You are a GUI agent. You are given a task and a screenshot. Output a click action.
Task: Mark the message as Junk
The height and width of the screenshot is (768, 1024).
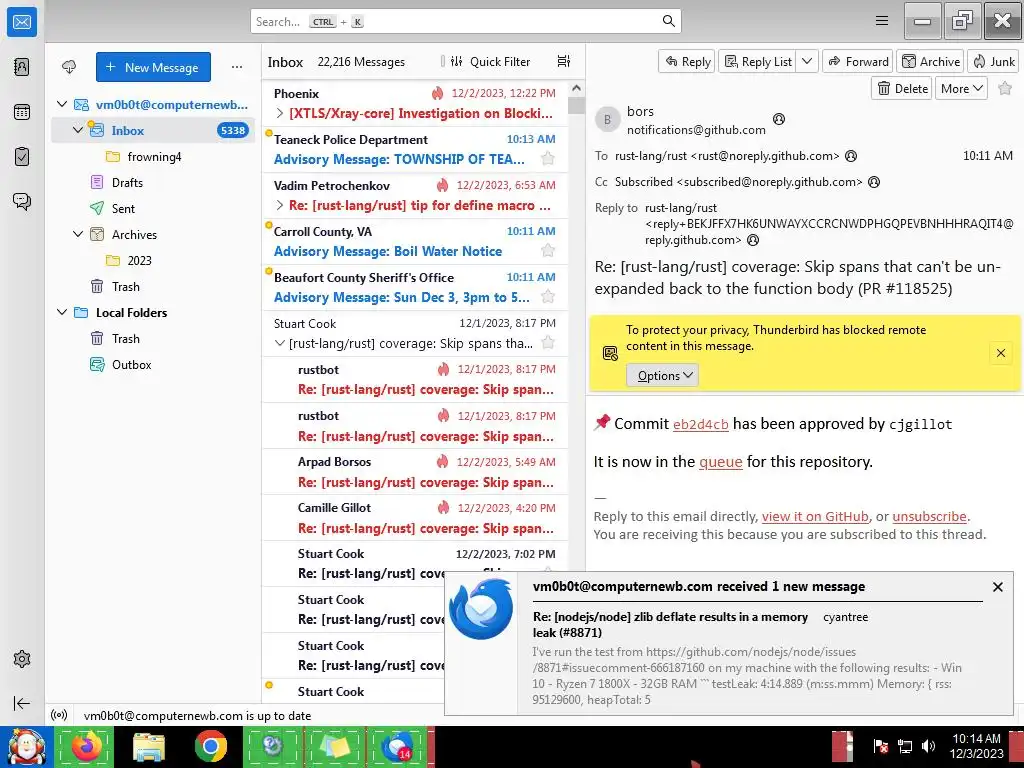pos(993,61)
